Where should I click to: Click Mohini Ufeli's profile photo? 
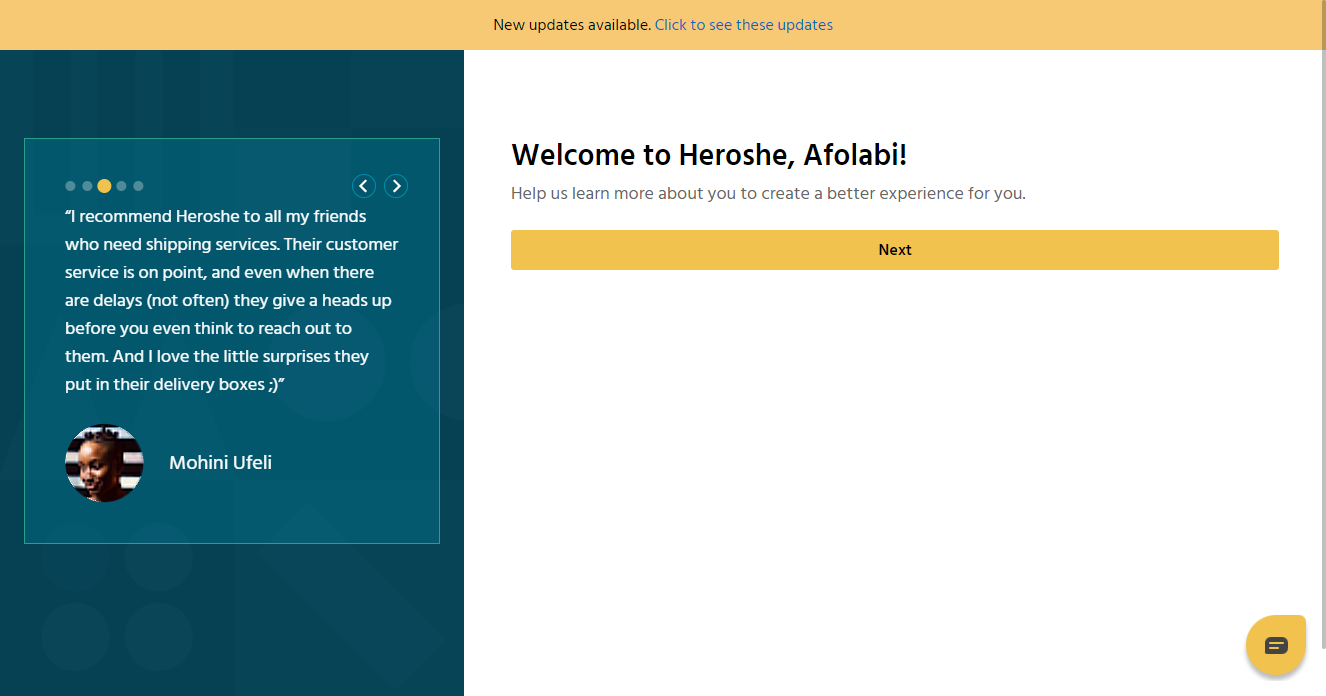[104, 463]
